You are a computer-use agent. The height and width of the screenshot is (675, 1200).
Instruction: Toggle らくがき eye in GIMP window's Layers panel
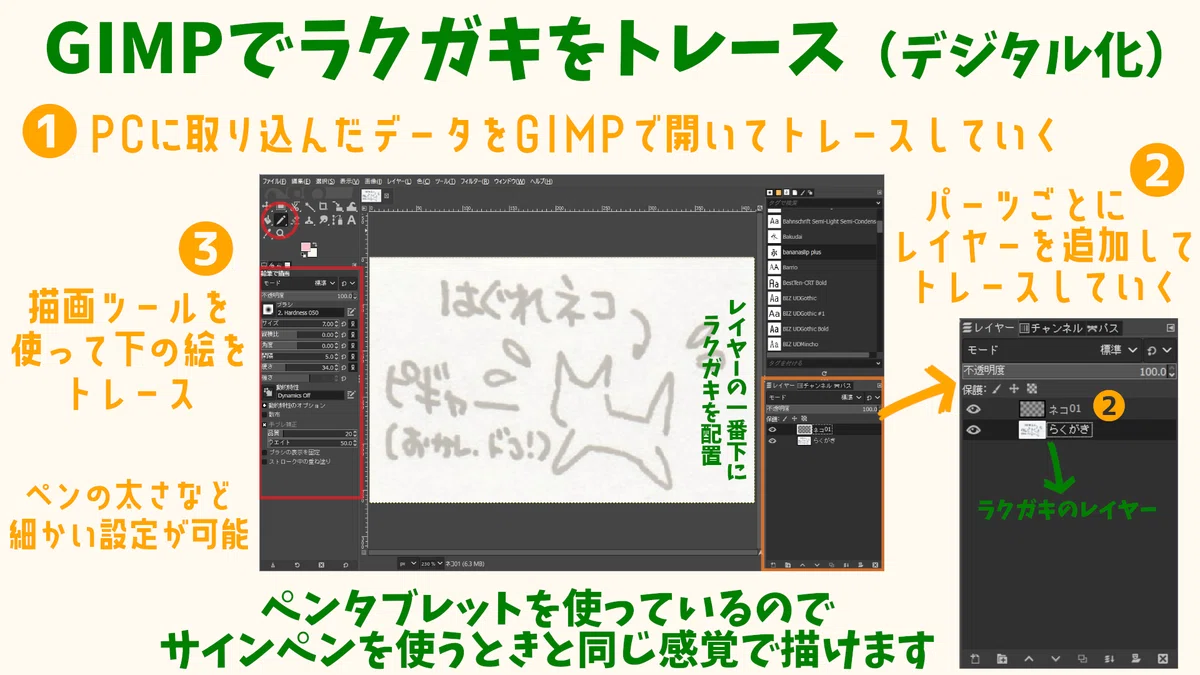pyautogui.click(x=772, y=440)
